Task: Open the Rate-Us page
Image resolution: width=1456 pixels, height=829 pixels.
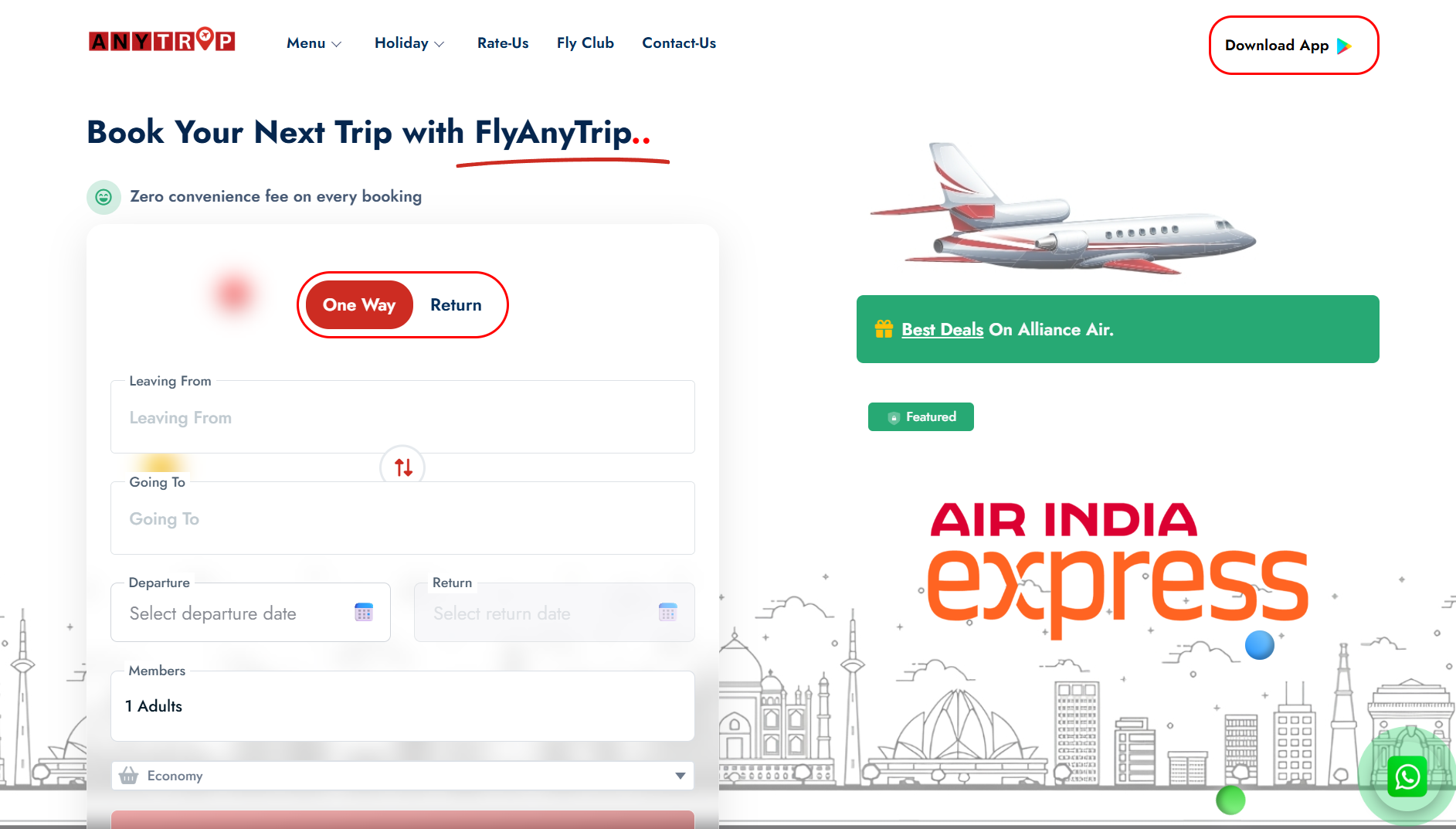Action: (503, 43)
